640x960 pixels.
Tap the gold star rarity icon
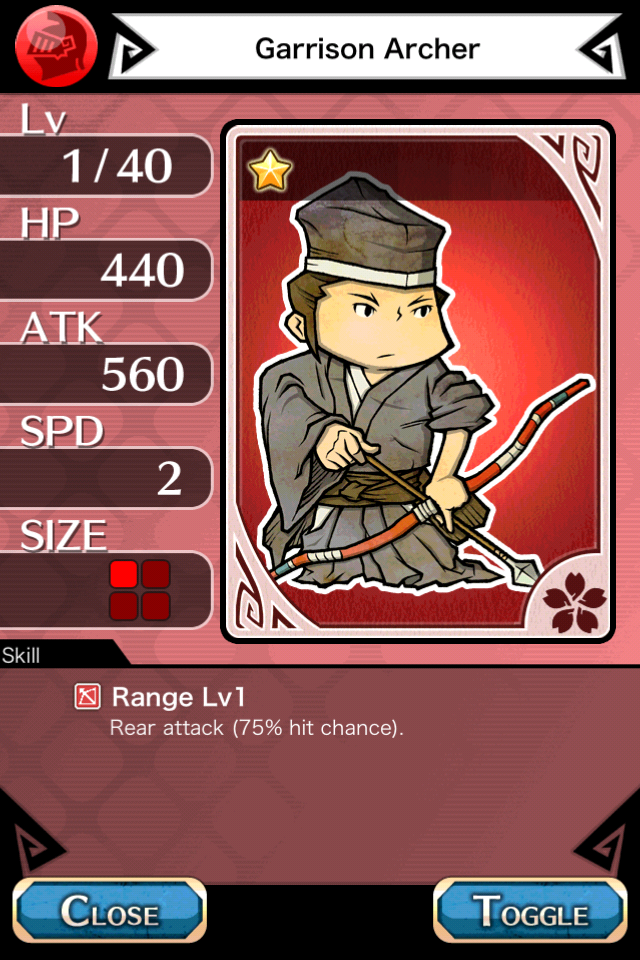tap(270, 170)
